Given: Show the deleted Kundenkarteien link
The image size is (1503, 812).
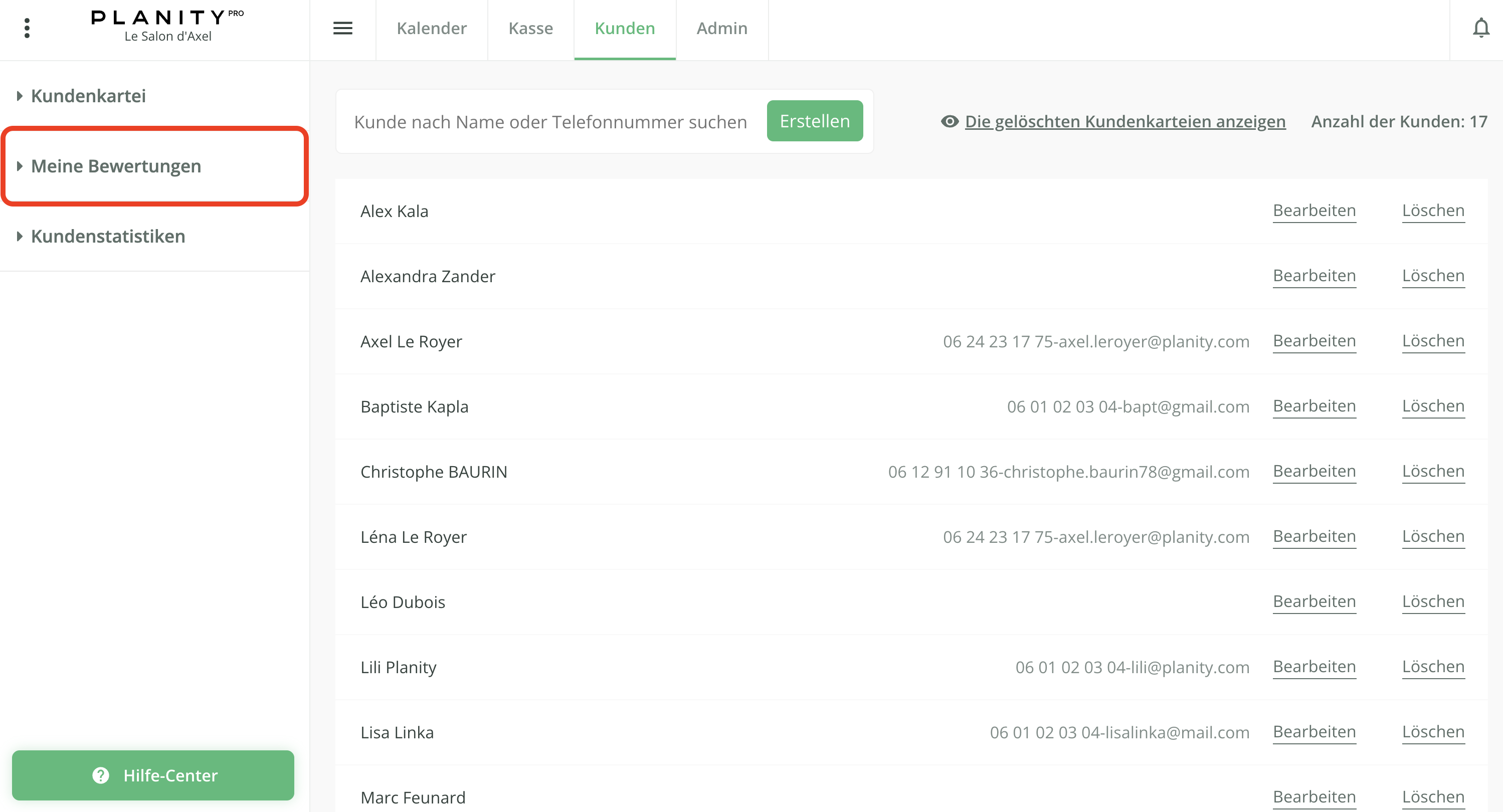Looking at the screenshot, I should 1124,121.
